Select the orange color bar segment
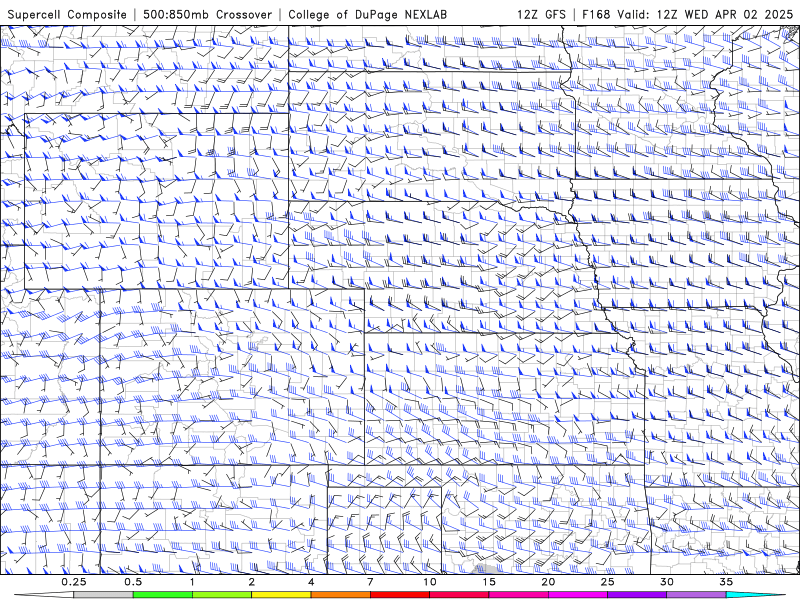This screenshot has width=800, height=600. 340,595
